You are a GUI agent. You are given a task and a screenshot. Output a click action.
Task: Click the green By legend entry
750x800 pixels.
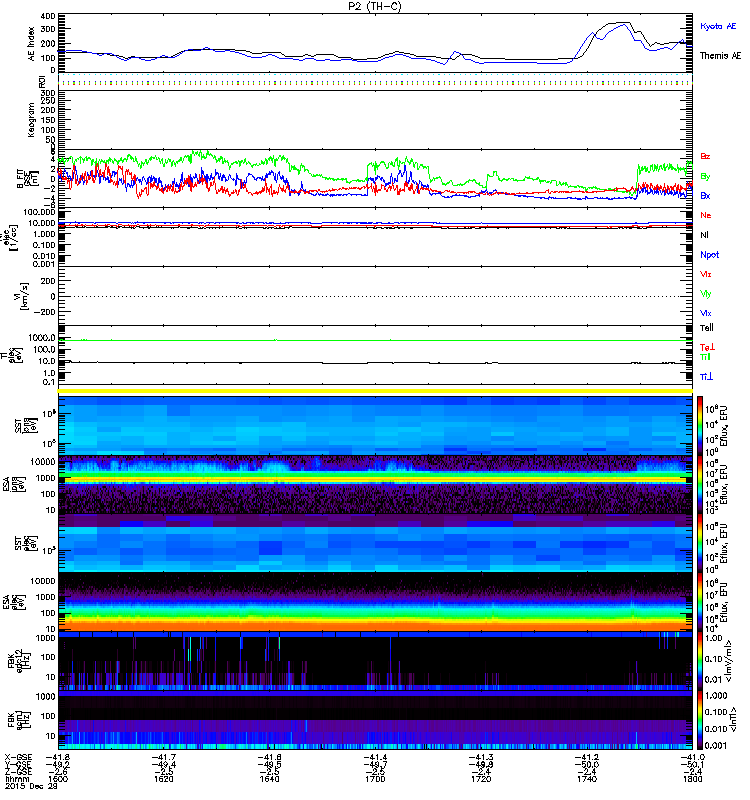pyautogui.click(x=705, y=176)
